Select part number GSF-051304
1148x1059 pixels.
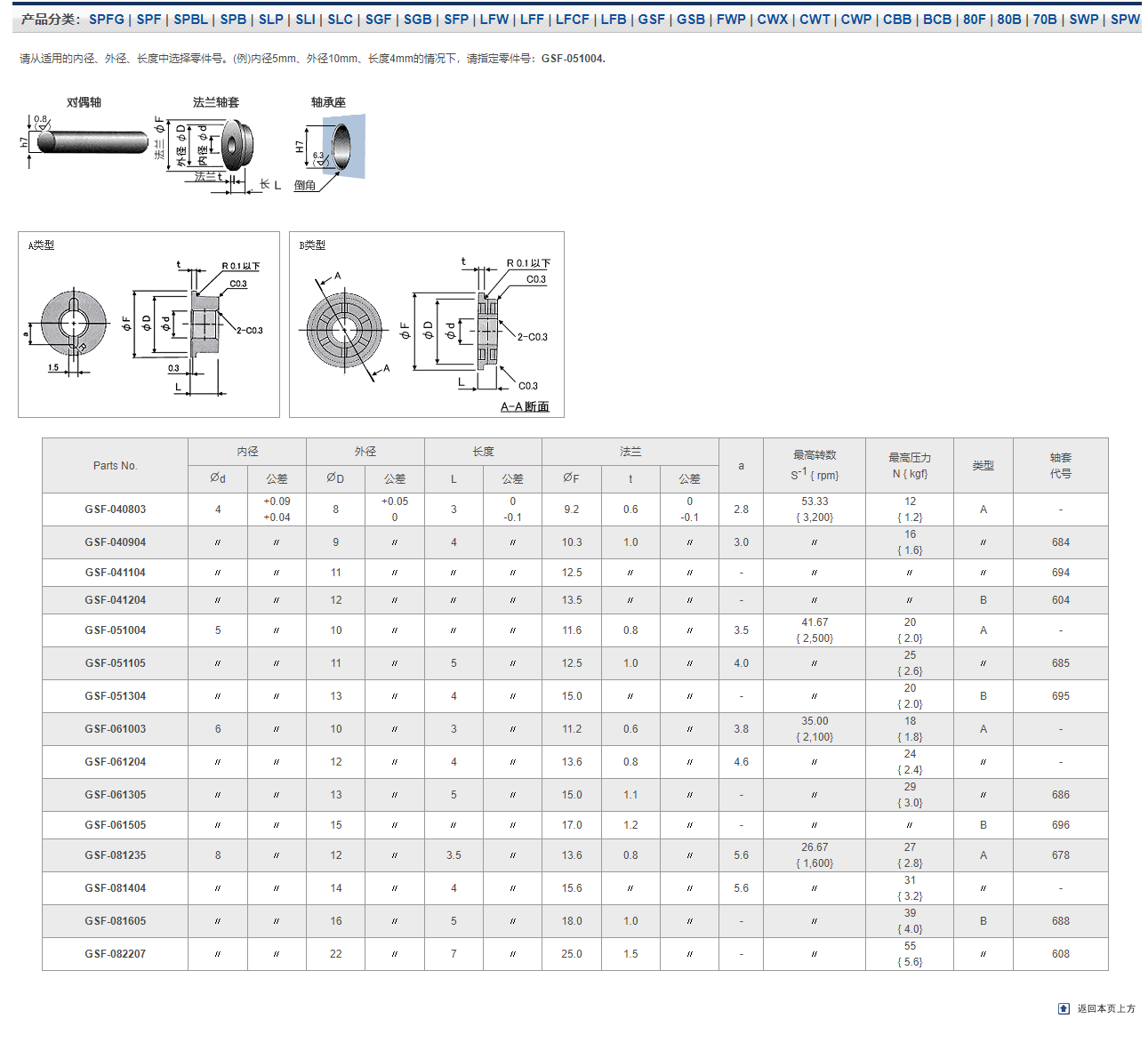tap(116, 696)
